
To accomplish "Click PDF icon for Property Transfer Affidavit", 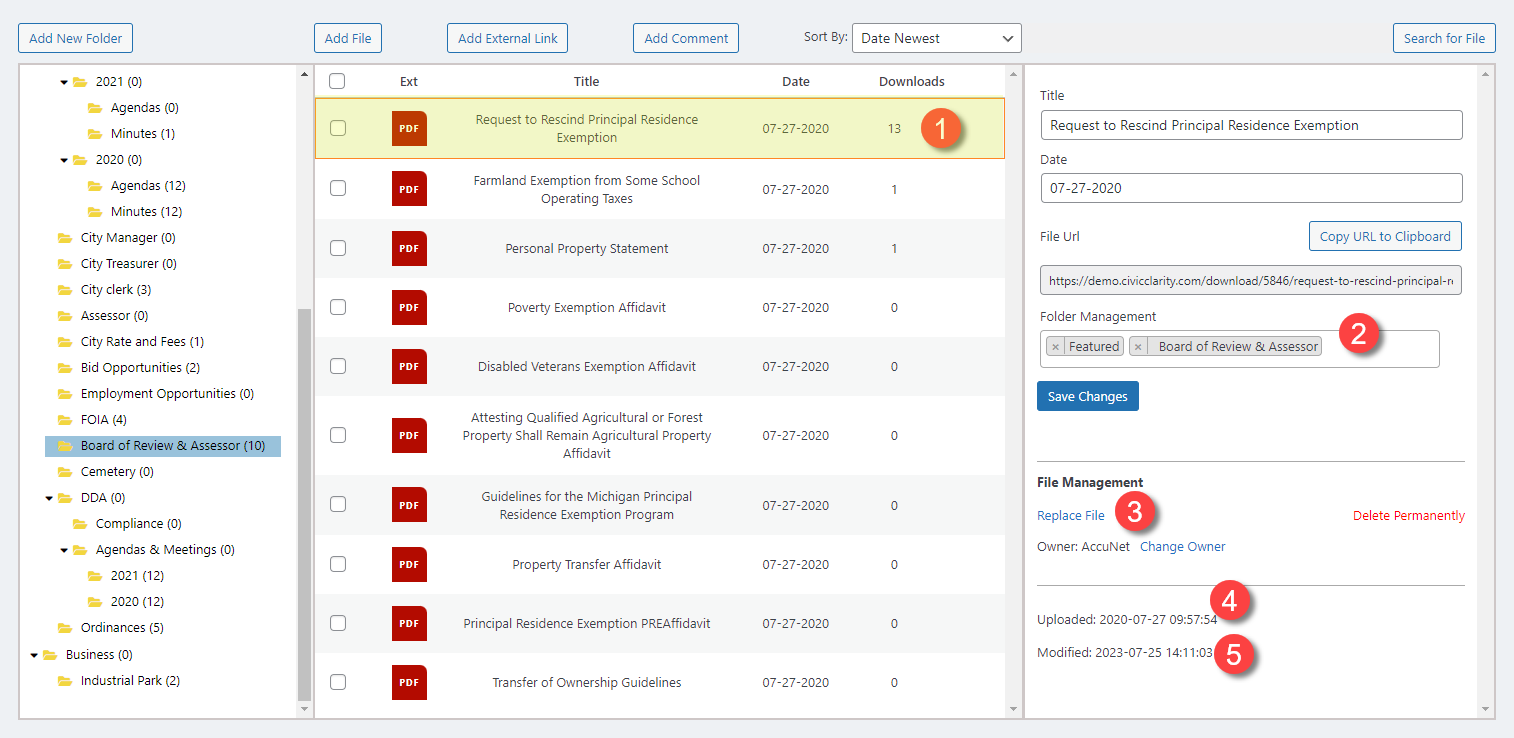I will click(409, 564).
